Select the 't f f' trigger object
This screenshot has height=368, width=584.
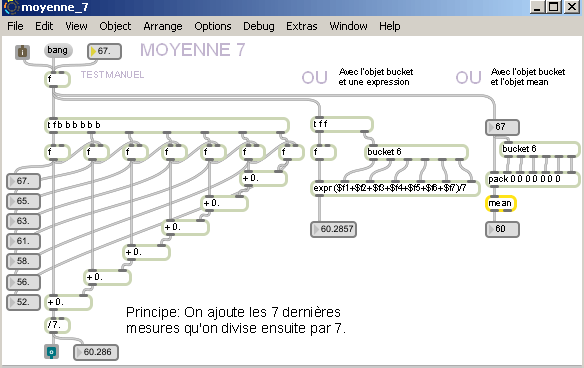(x=342, y=124)
